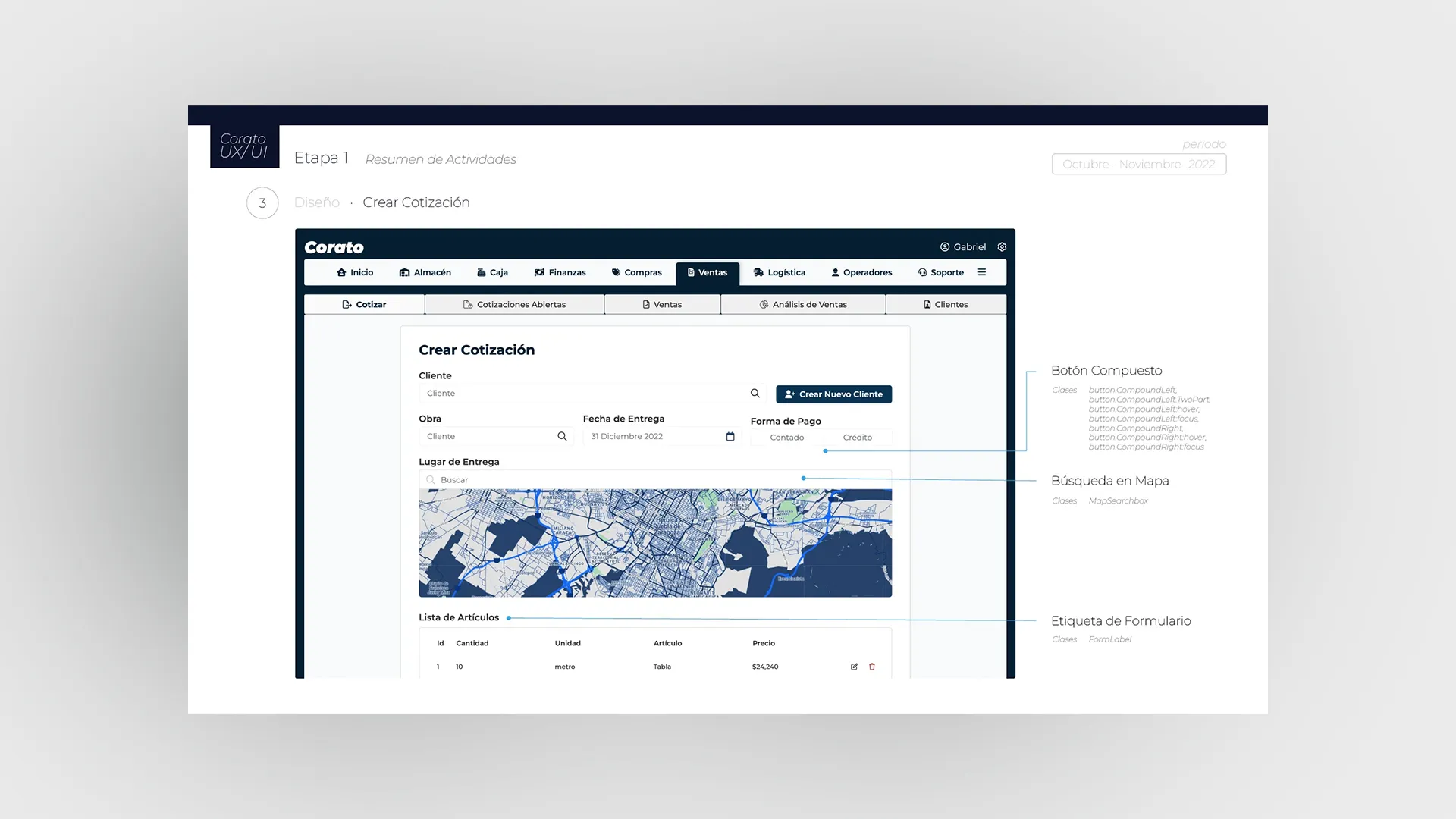
Task: Click the Gabriel user profile icon
Action: click(x=945, y=247)
